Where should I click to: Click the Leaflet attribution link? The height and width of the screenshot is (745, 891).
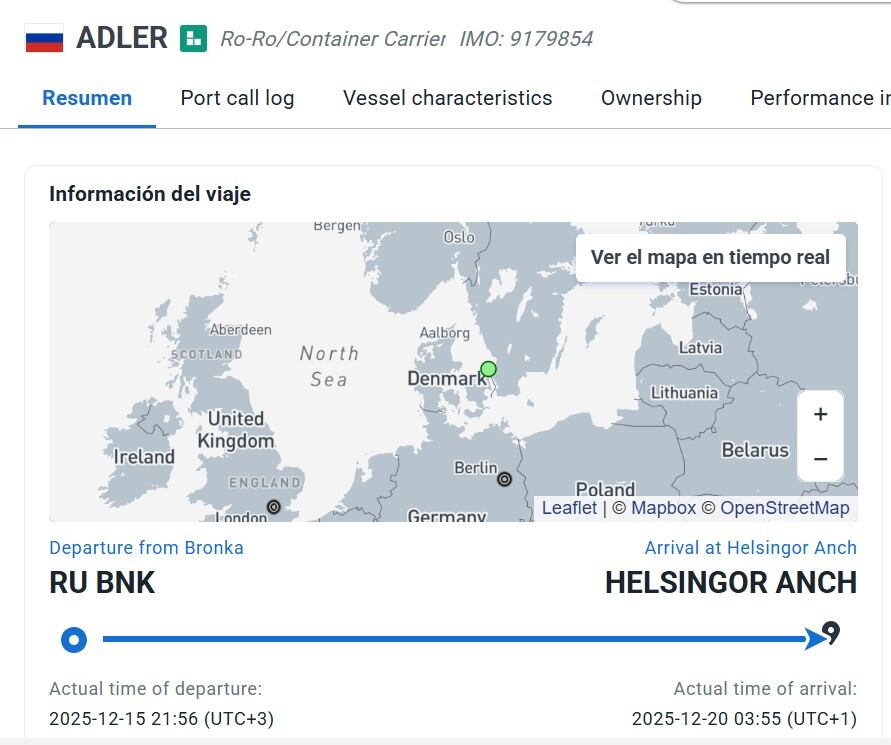coord(570,508)
